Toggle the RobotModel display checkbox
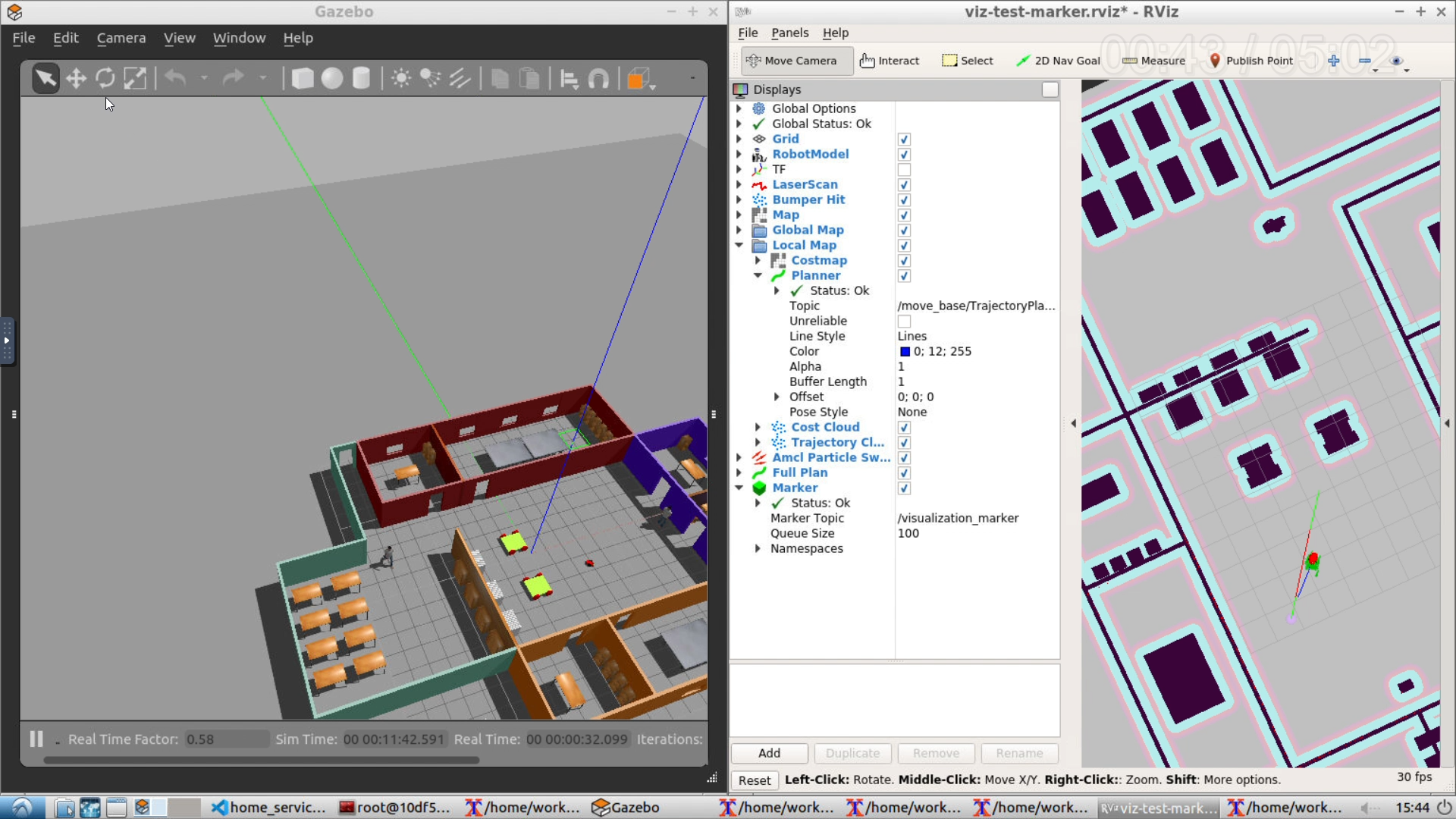Screen dimensions: 1456x819 click(904, 154)
